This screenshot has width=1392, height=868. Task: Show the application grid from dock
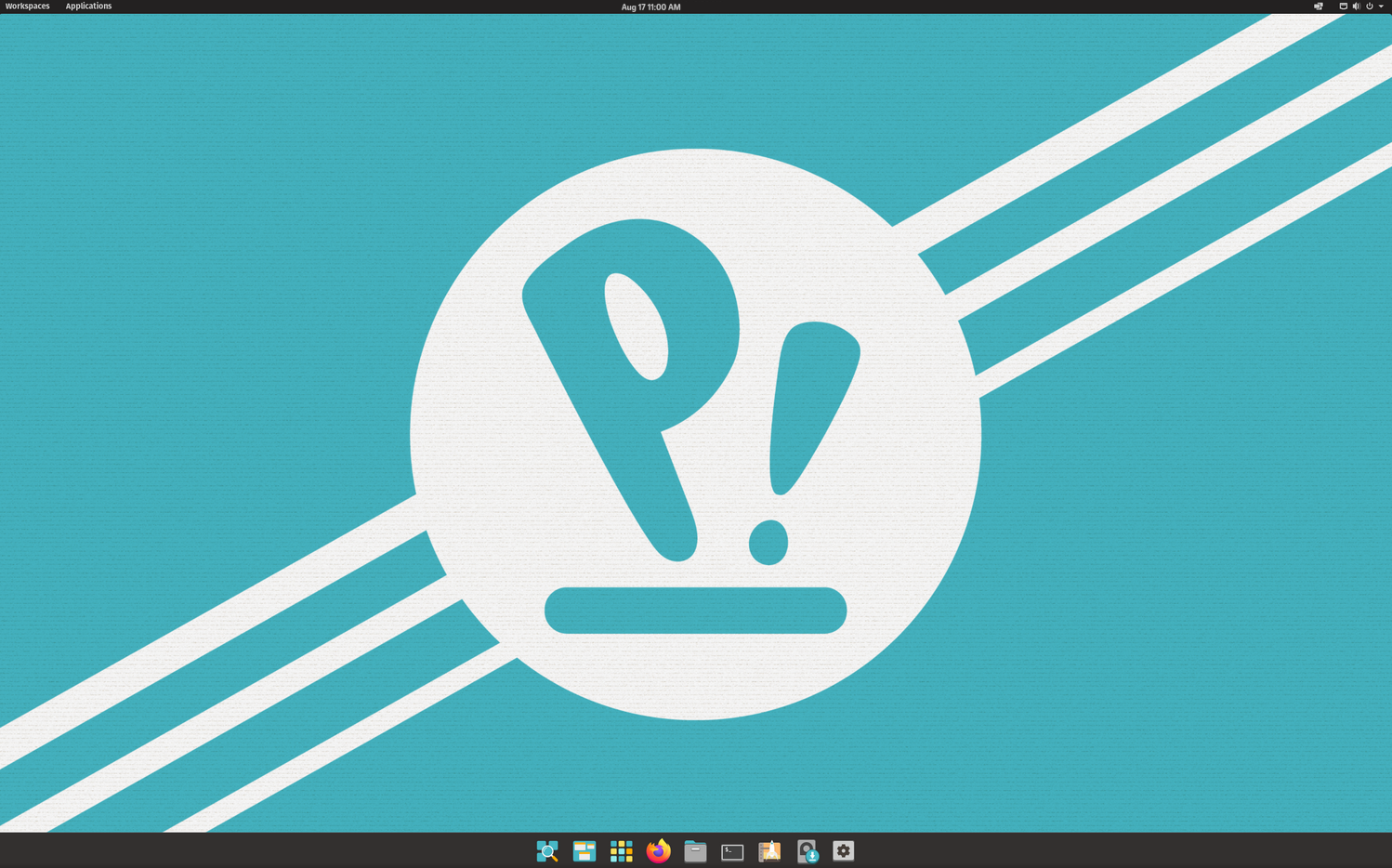[x=621, y=851]
